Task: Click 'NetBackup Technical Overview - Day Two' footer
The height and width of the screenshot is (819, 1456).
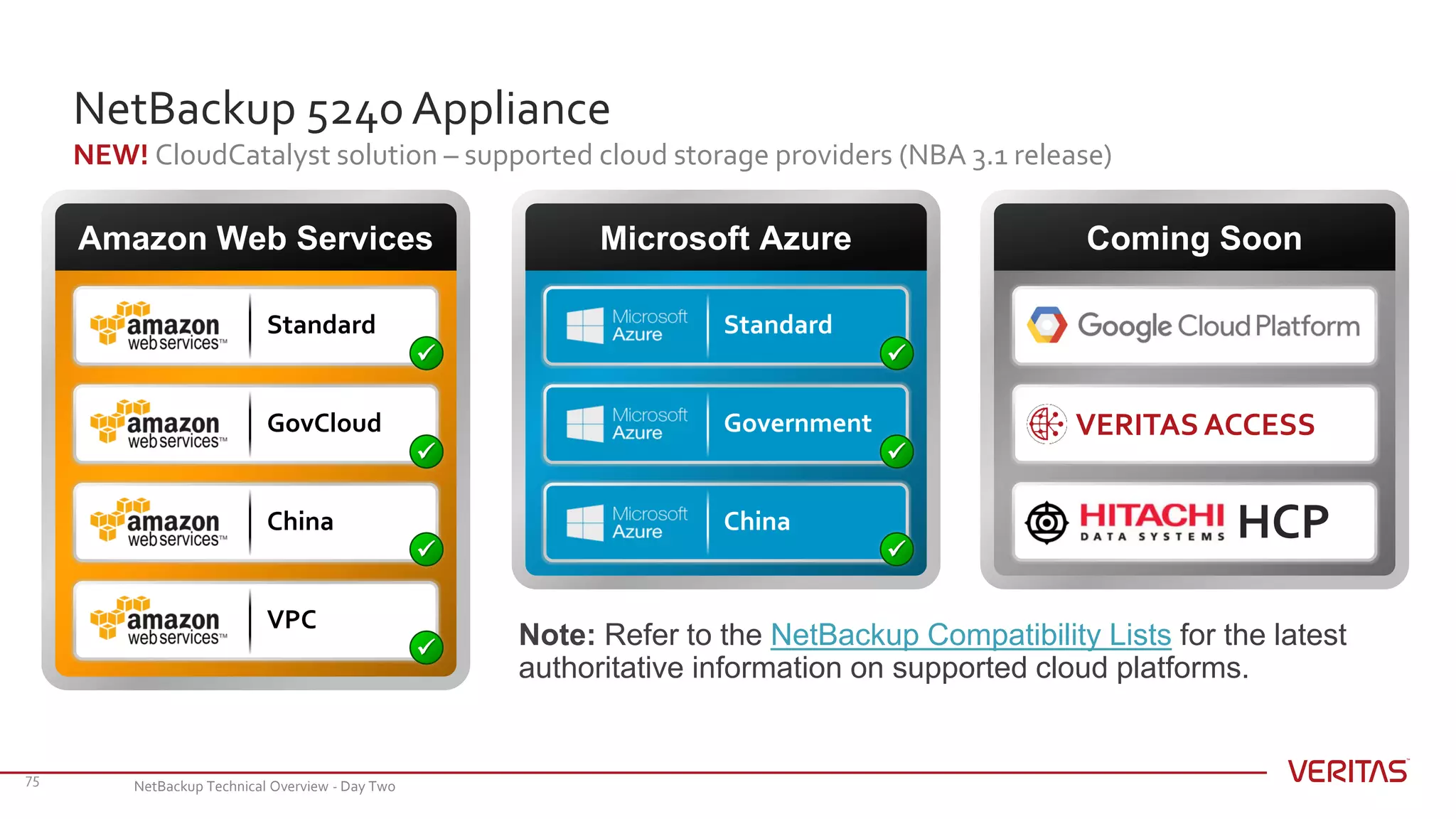Action: tap(264, 786)
